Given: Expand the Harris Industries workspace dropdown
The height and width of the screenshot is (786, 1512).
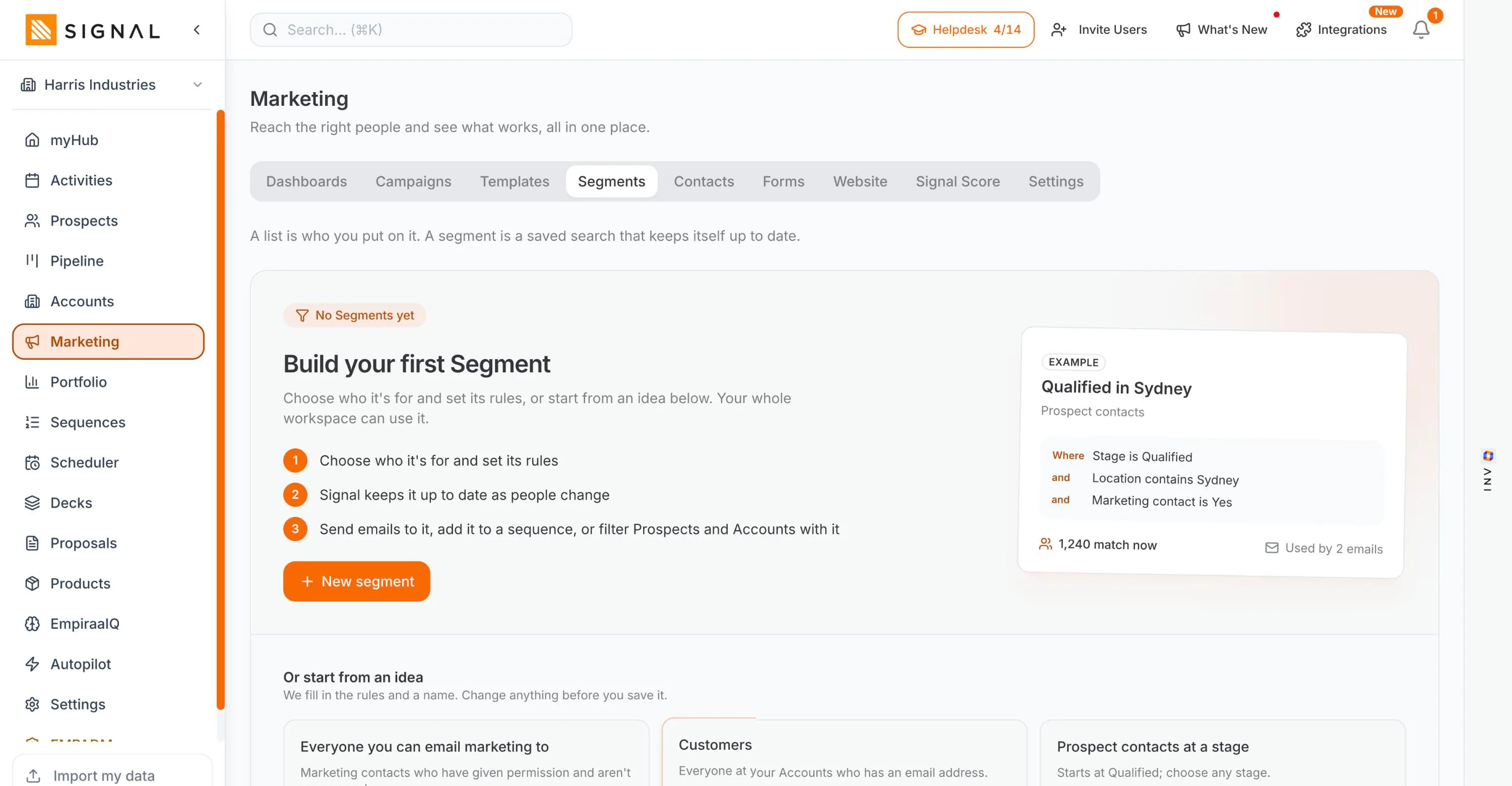Looking at the screenshot, I should coord(111,85).
